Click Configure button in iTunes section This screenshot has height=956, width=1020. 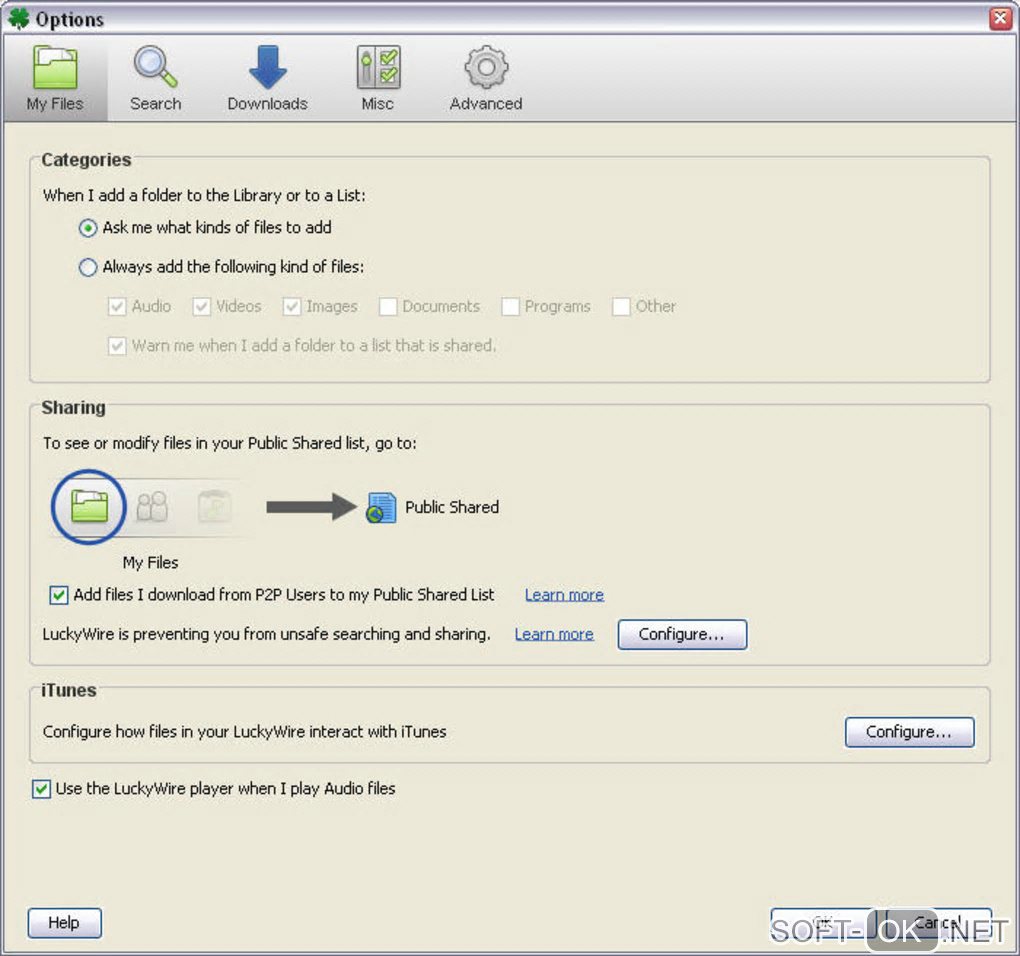pyautogui.click(x=909, y=732)
